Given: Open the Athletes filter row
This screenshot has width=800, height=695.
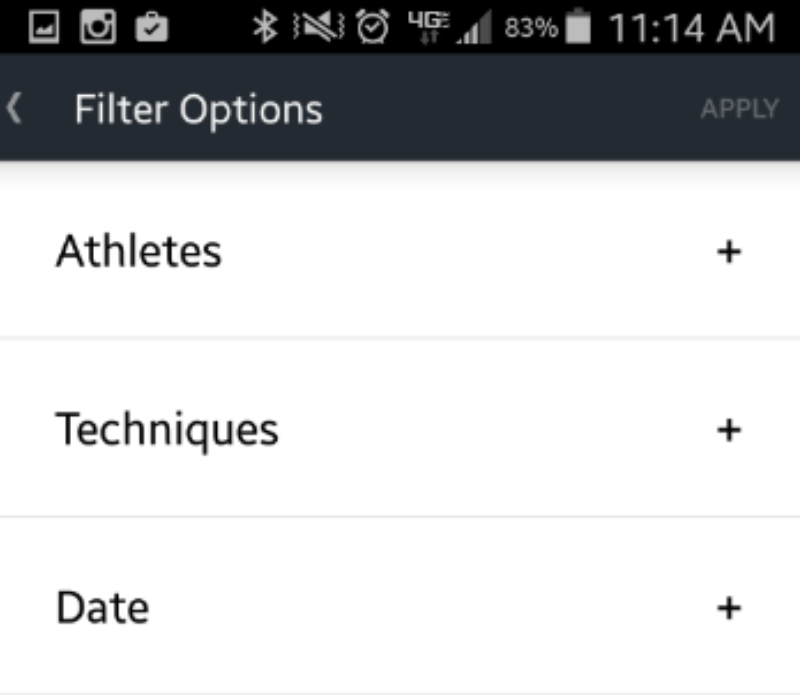Looking at the screenshot, I should (400, 252).
